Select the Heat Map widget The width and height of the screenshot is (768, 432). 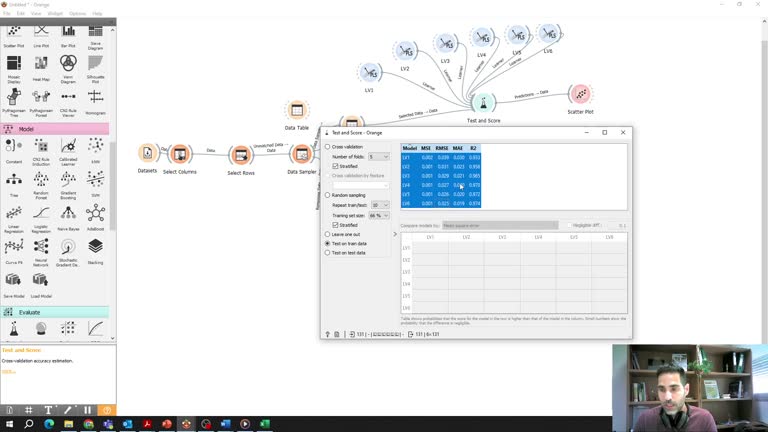tap(41, 69)
